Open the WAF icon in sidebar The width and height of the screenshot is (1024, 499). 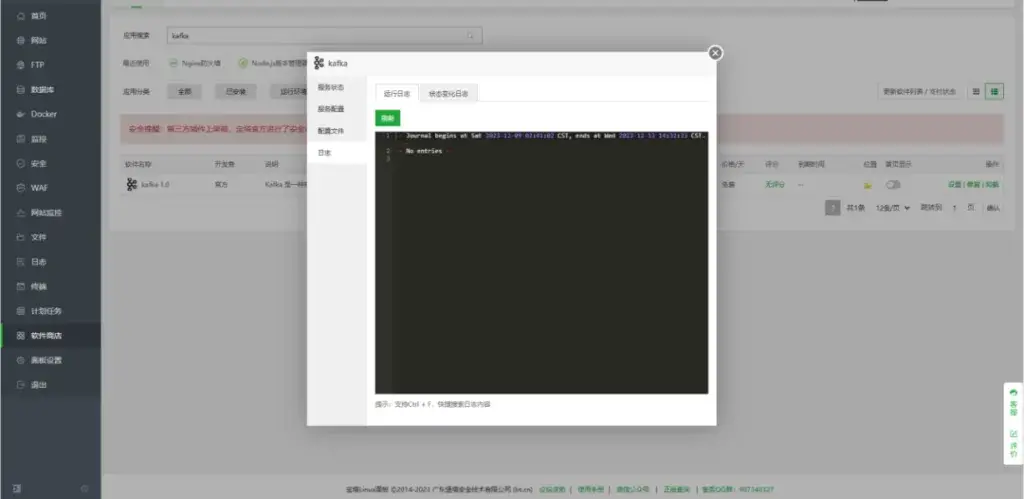[20, 188]
